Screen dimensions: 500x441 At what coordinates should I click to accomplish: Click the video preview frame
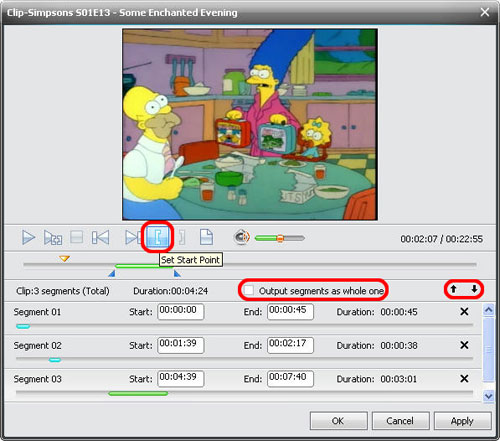[x=250, y=124]
